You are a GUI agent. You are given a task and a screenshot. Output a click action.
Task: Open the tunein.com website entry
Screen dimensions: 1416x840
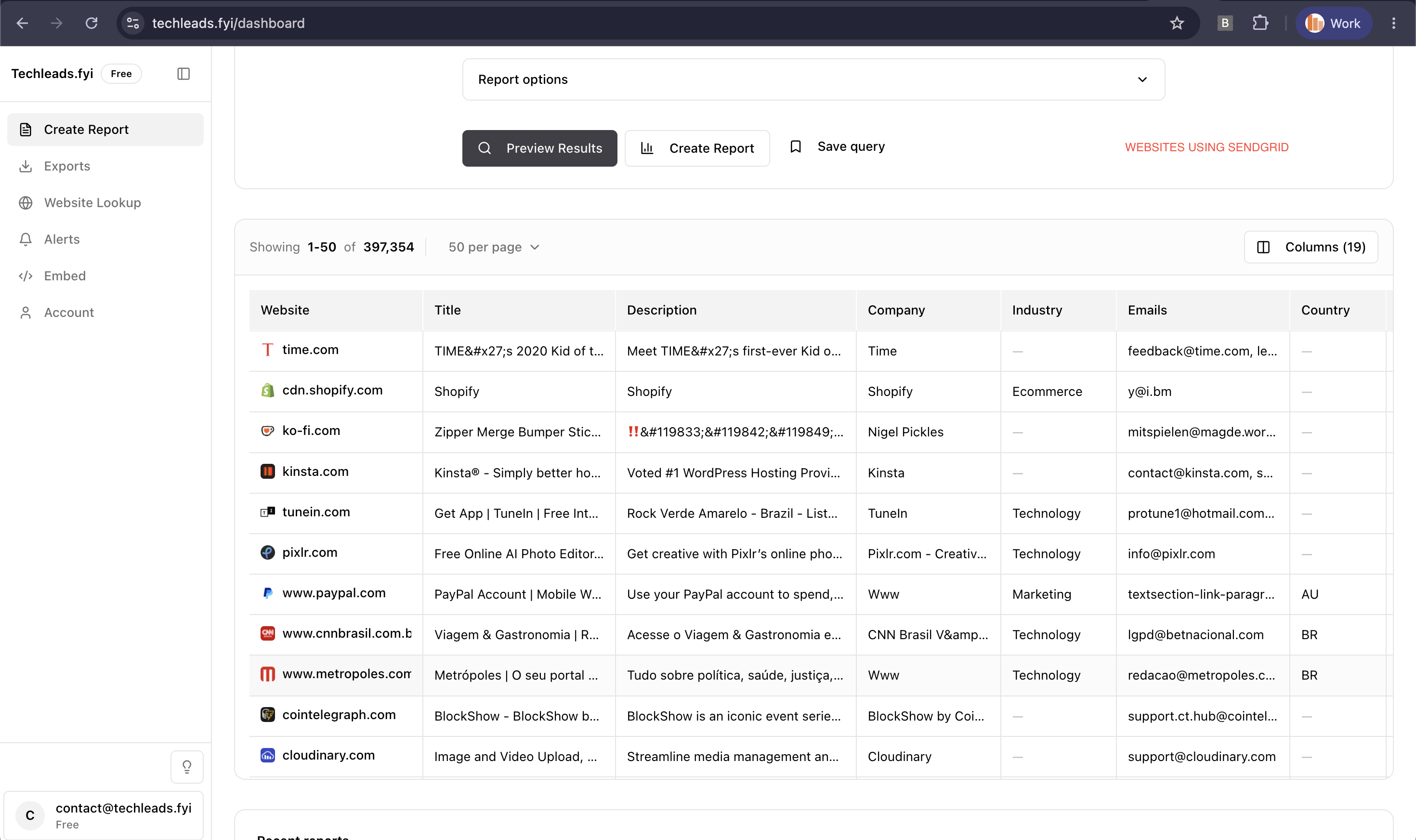[x=316, y=512]
